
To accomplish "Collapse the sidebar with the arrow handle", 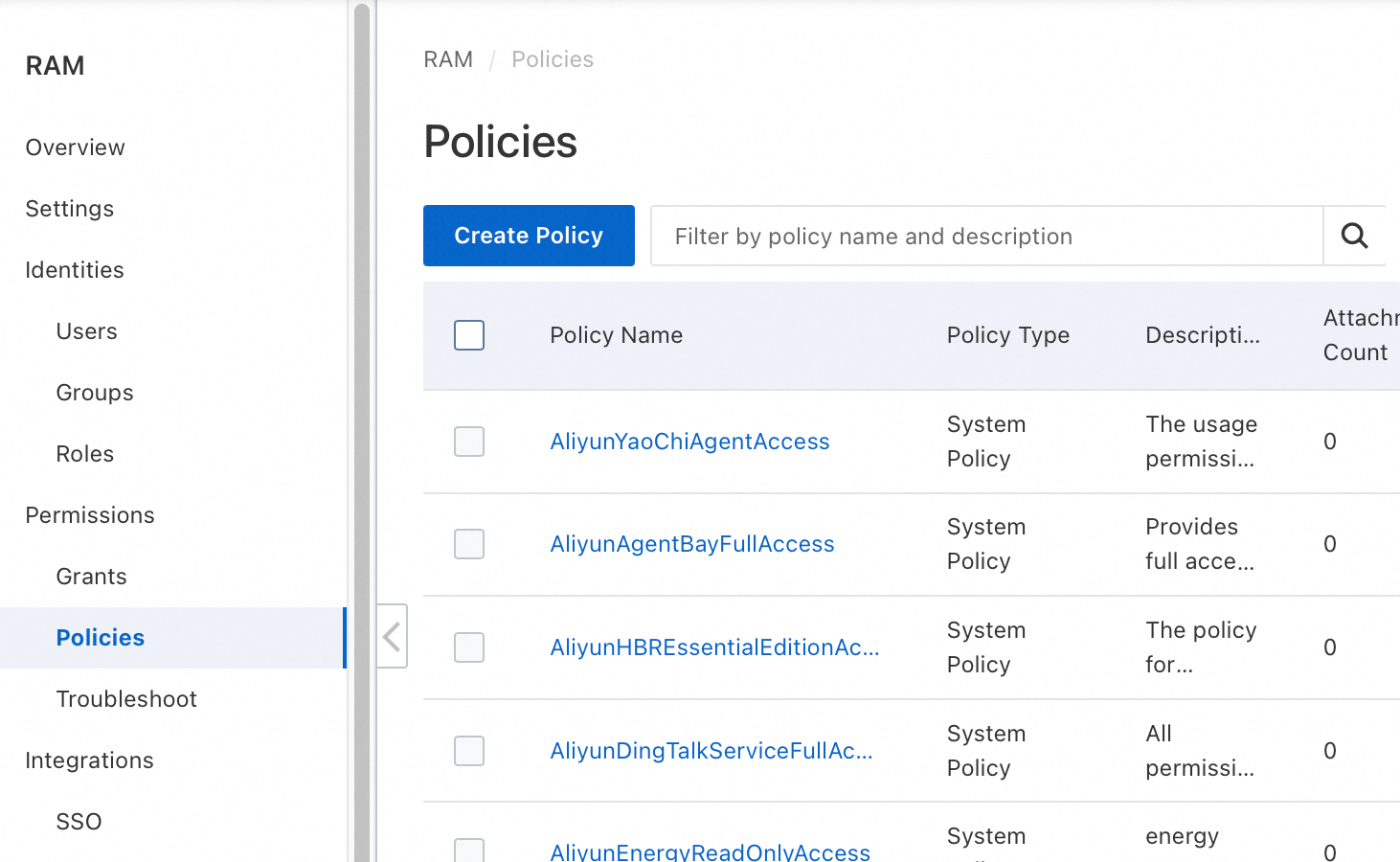I will tap(392, 636).
